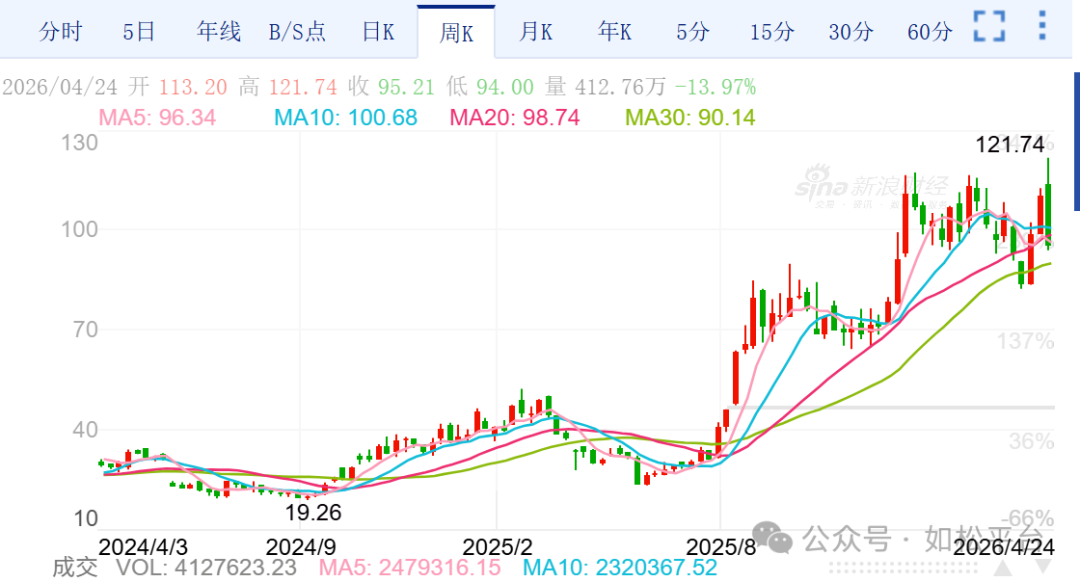Toggle the MA5: 96.34 indicator label
1080x582 pixels.
(157, 118)
